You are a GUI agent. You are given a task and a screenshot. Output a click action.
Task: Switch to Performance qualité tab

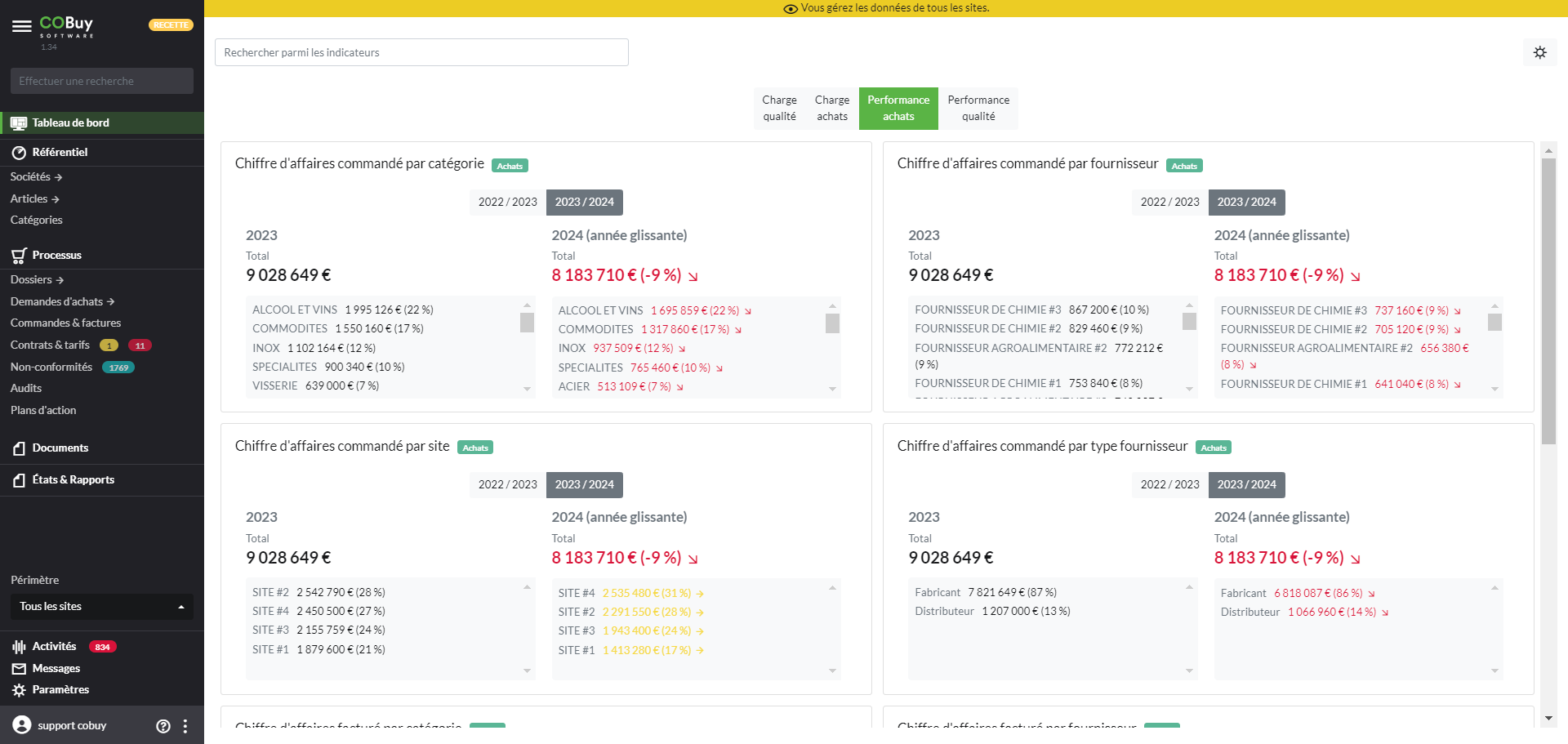pos(978,108)
